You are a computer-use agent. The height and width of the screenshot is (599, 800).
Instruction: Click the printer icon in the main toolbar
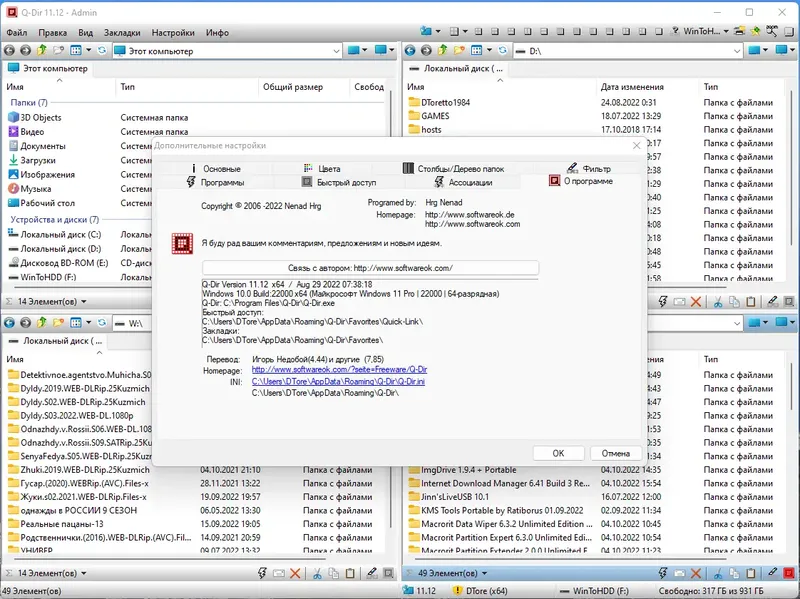739,32
